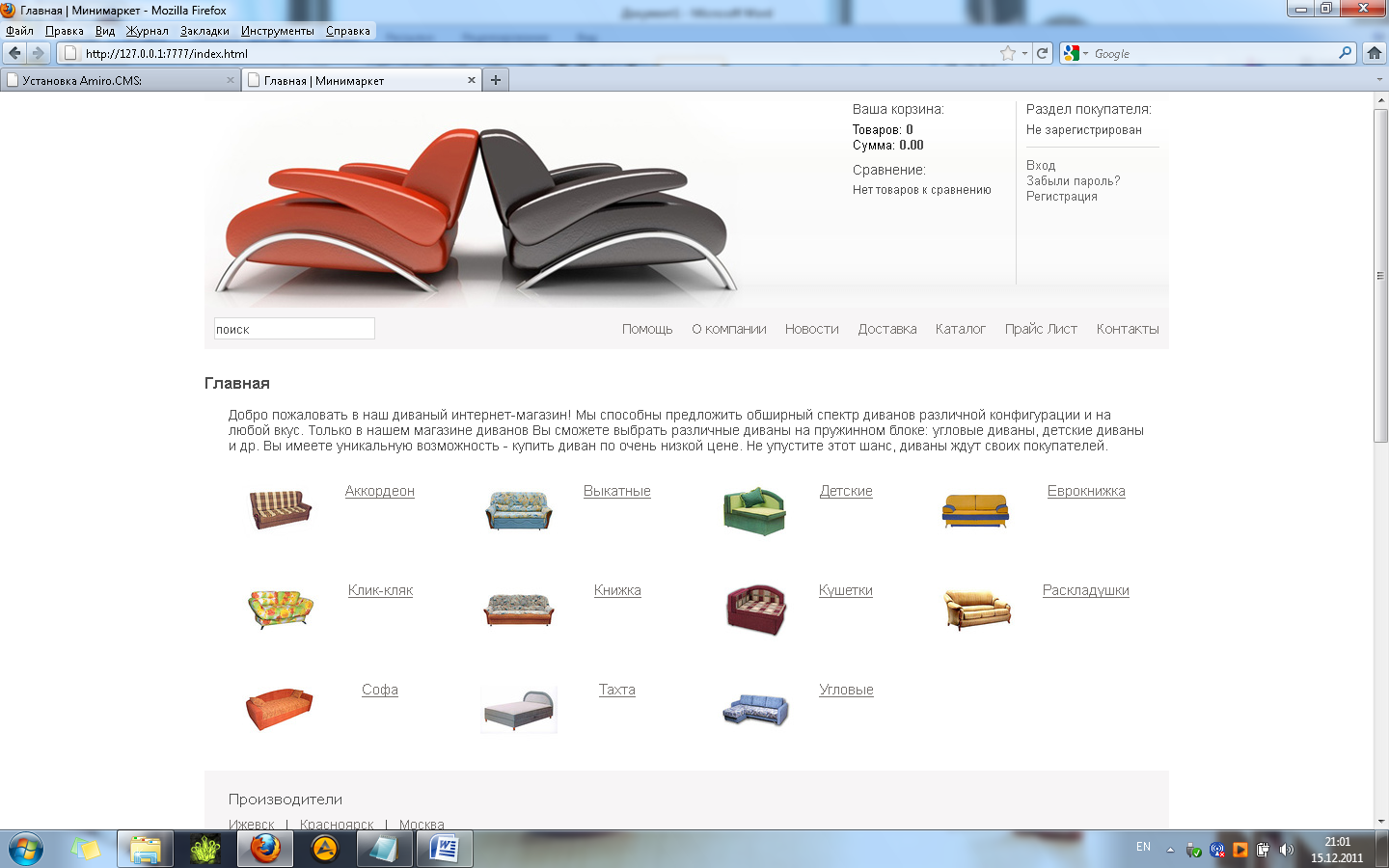Click the browser Forward arrow button

click(38, 53)
